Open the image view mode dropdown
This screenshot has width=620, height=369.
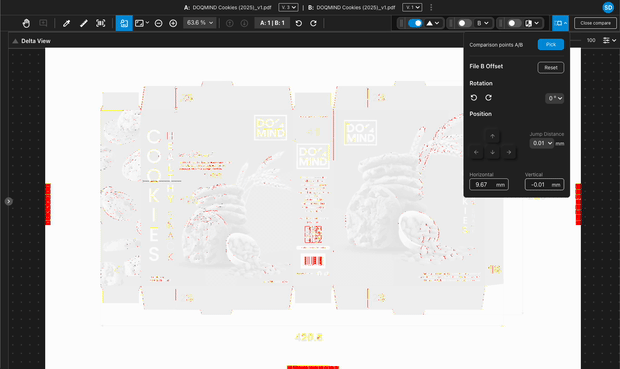tap(142, 23)
